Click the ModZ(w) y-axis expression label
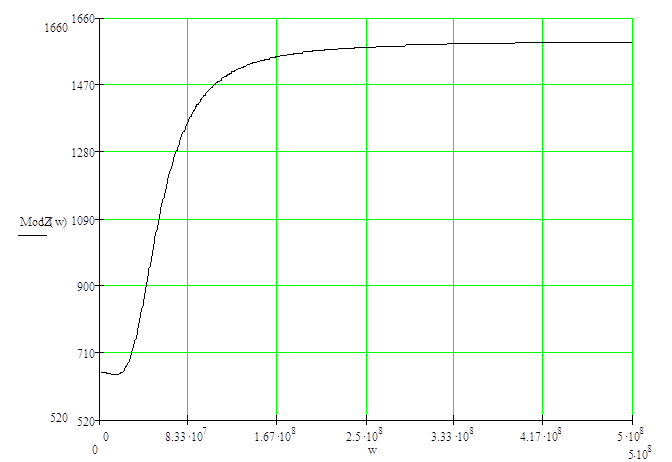Viewport: 672px width, 462px height. click(43, 221)
